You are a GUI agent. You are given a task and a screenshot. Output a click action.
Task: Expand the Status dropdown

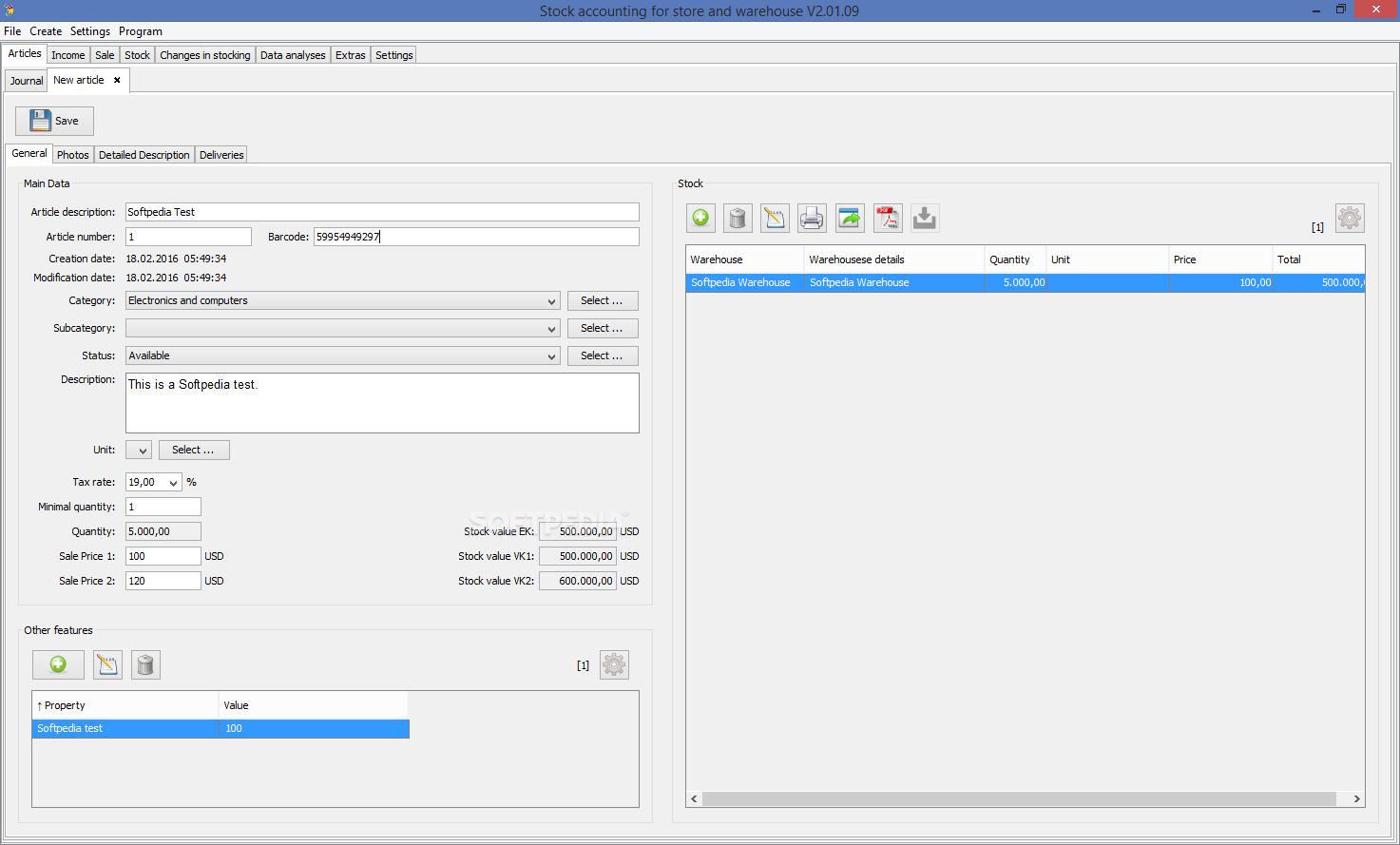551,356
